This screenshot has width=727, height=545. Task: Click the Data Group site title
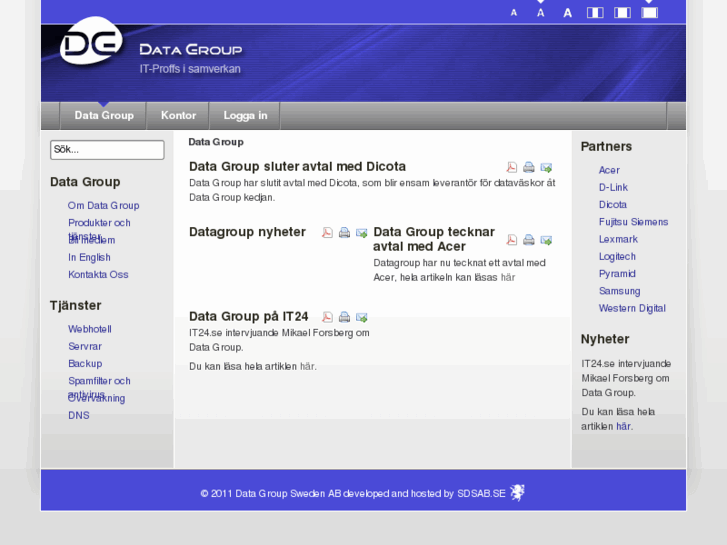pyautogui.click(x=191, y=50)
